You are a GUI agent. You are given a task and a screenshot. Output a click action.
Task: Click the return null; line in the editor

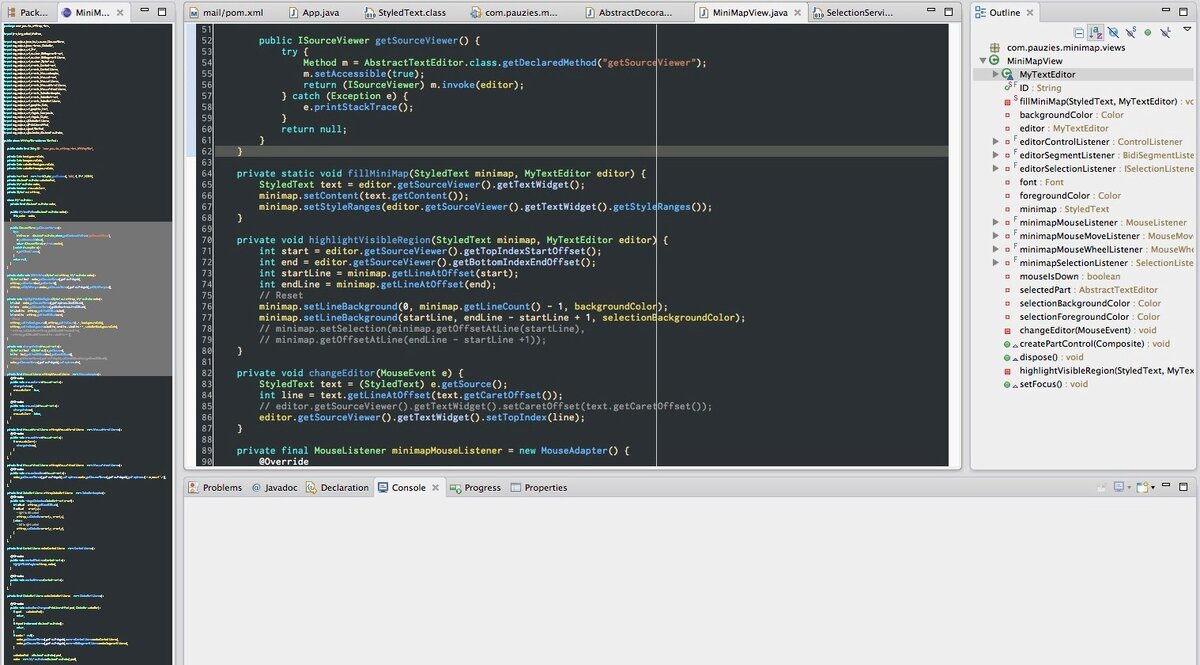click(x=314, y=129)
